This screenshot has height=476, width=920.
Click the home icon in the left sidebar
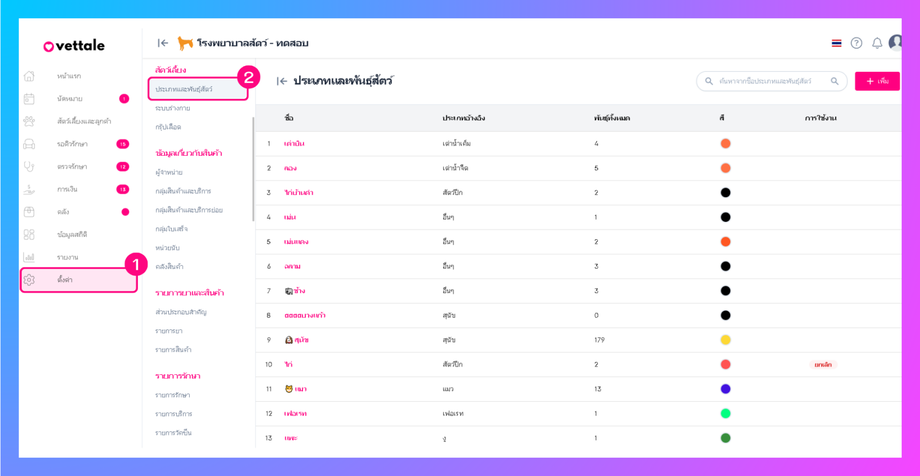[29, 76]
